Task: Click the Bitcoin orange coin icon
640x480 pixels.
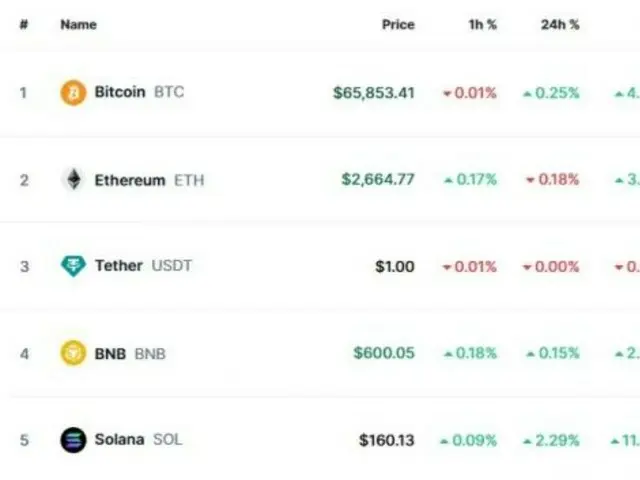Action: point(73,93)
